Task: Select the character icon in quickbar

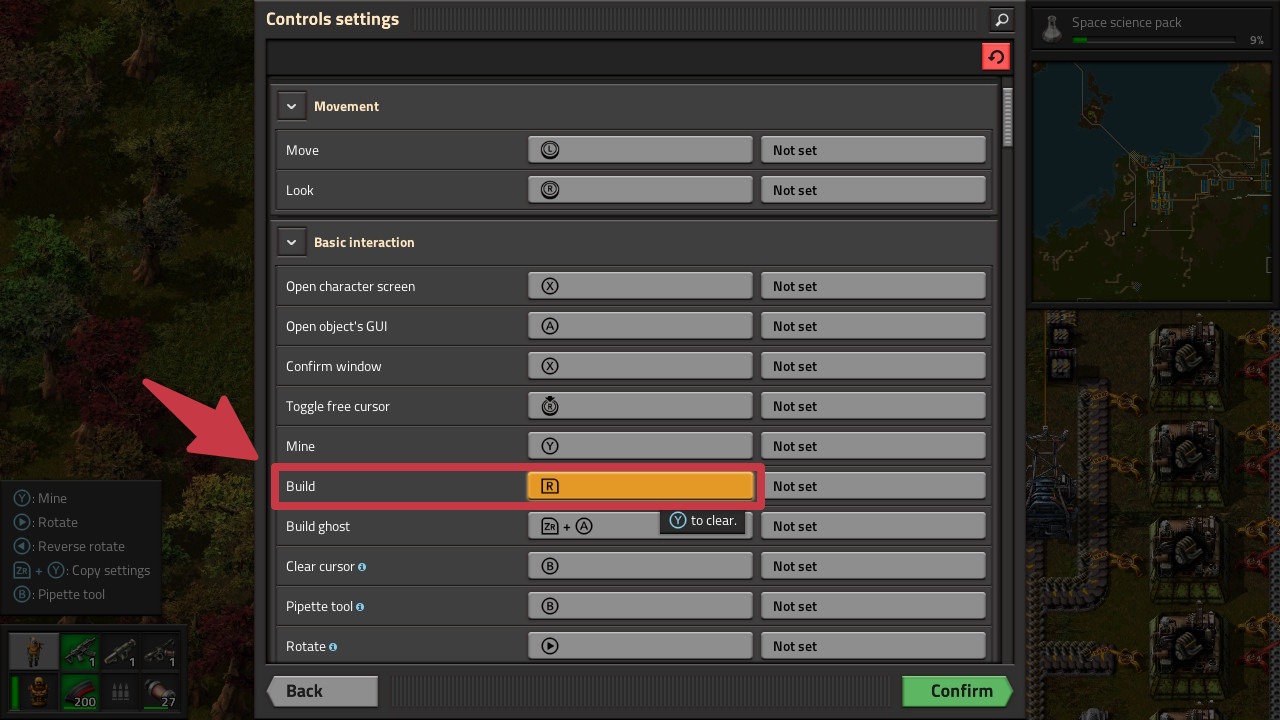Action: (x=34, y=652)
